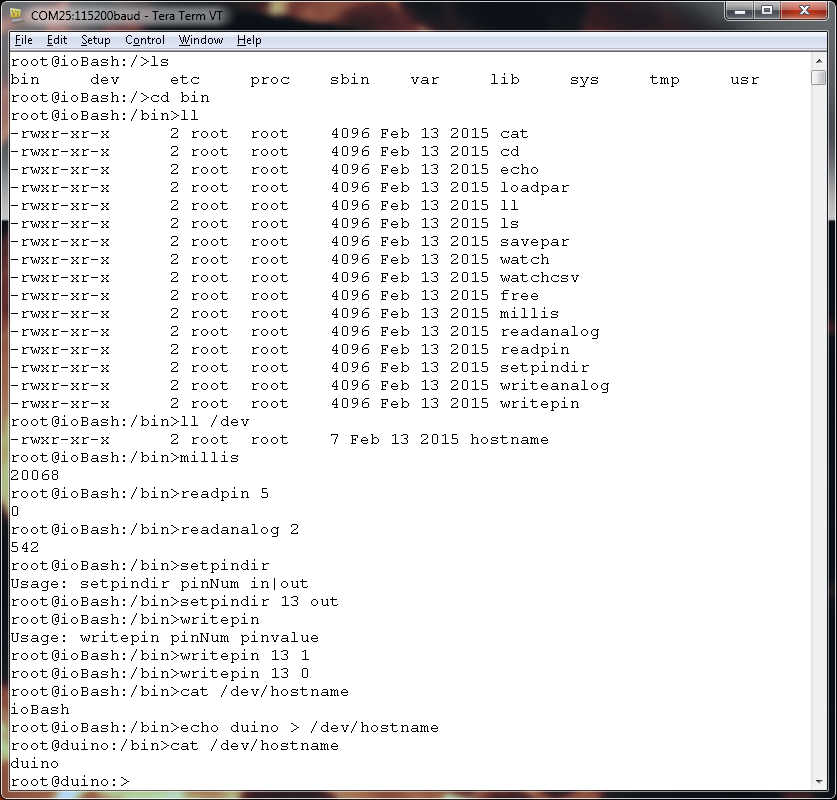Open the File menu
Viewport: 837px width, 800px height.
pyautogui.click(x=23, y=40)
